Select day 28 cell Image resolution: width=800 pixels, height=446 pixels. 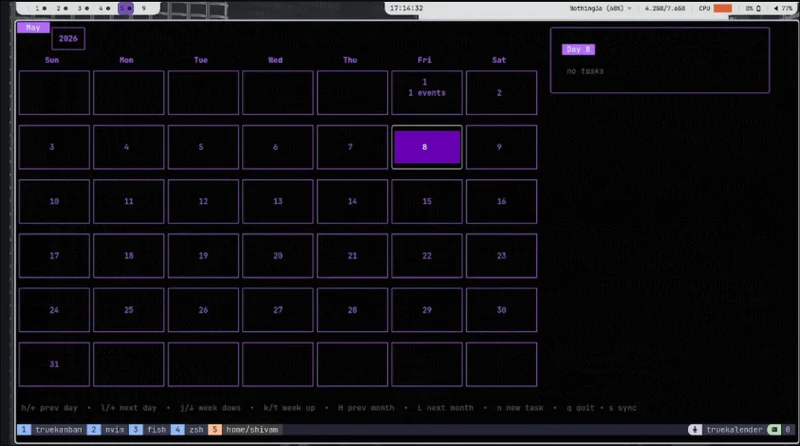coord(352,310)
